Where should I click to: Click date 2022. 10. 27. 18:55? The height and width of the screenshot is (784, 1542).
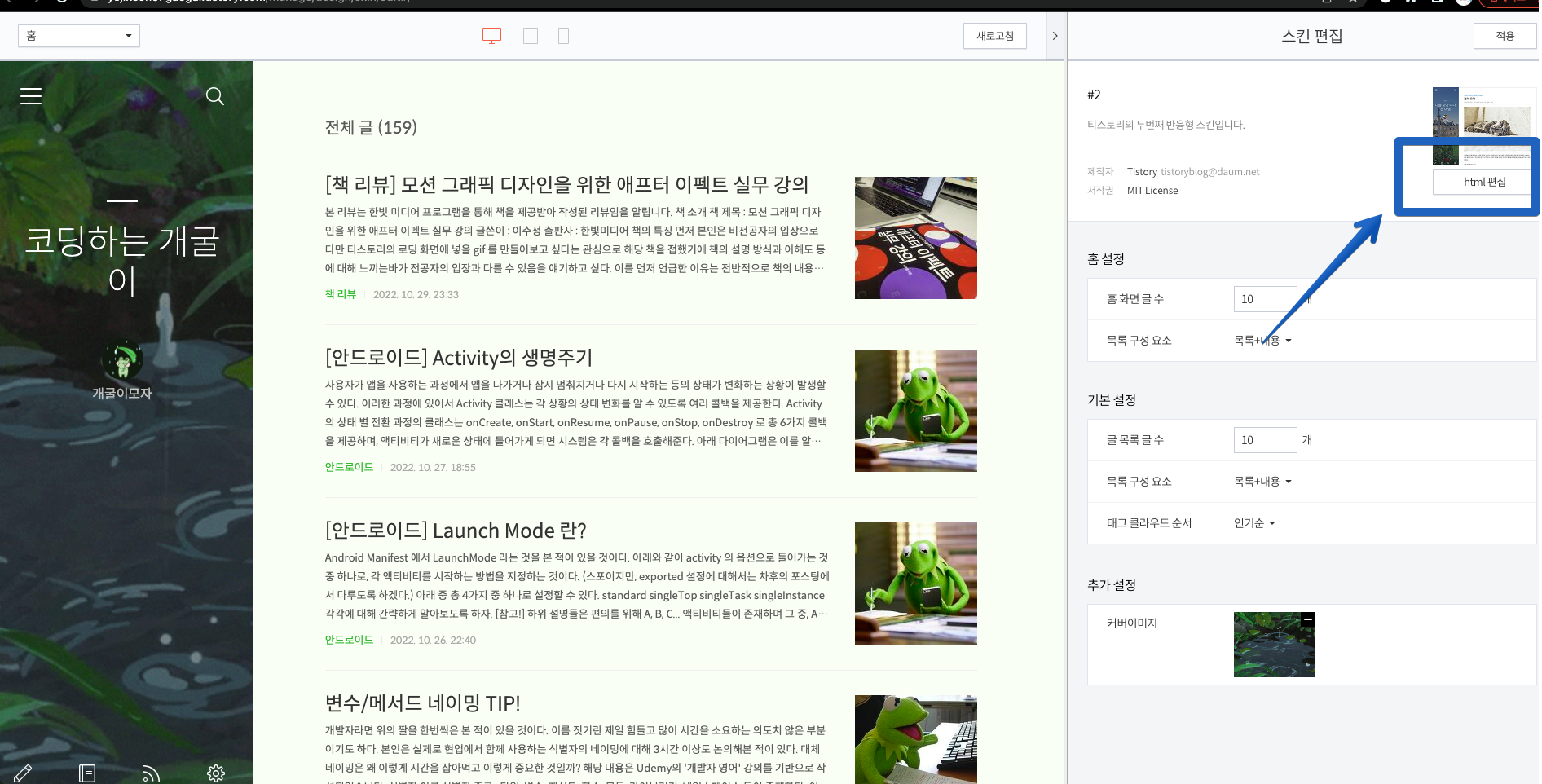[433, 467]
